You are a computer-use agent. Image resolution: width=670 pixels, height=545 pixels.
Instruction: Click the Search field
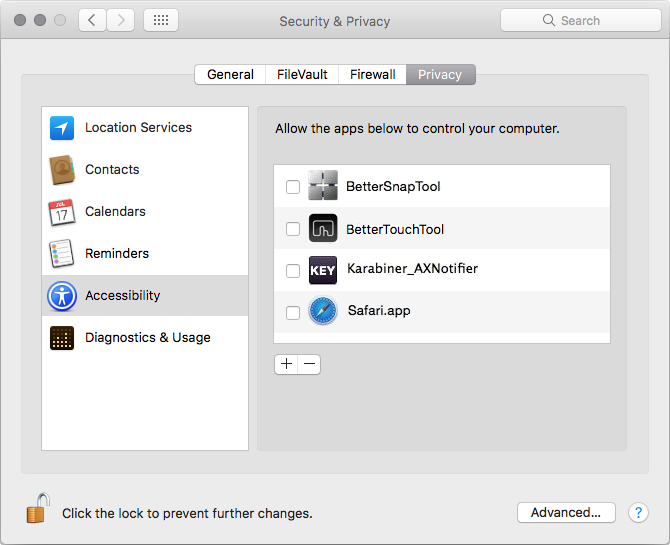tap(581, 20)
